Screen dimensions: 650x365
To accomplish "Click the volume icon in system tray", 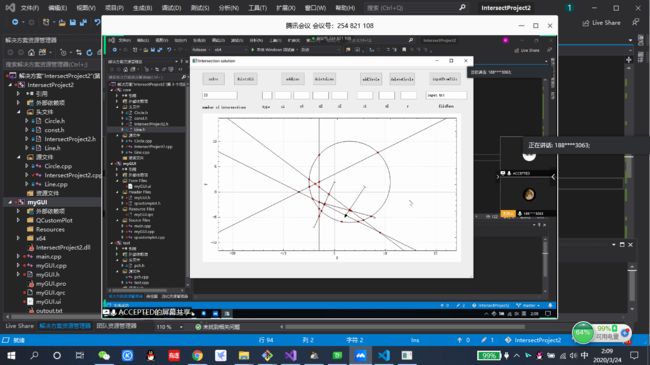I will 573,355.
